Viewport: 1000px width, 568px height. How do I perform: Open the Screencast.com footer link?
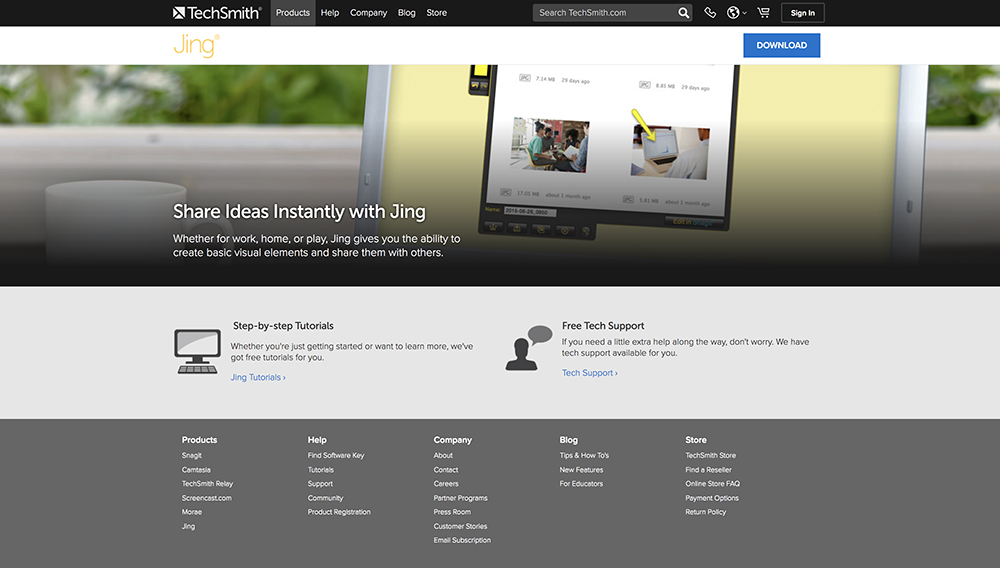[207, 498]
